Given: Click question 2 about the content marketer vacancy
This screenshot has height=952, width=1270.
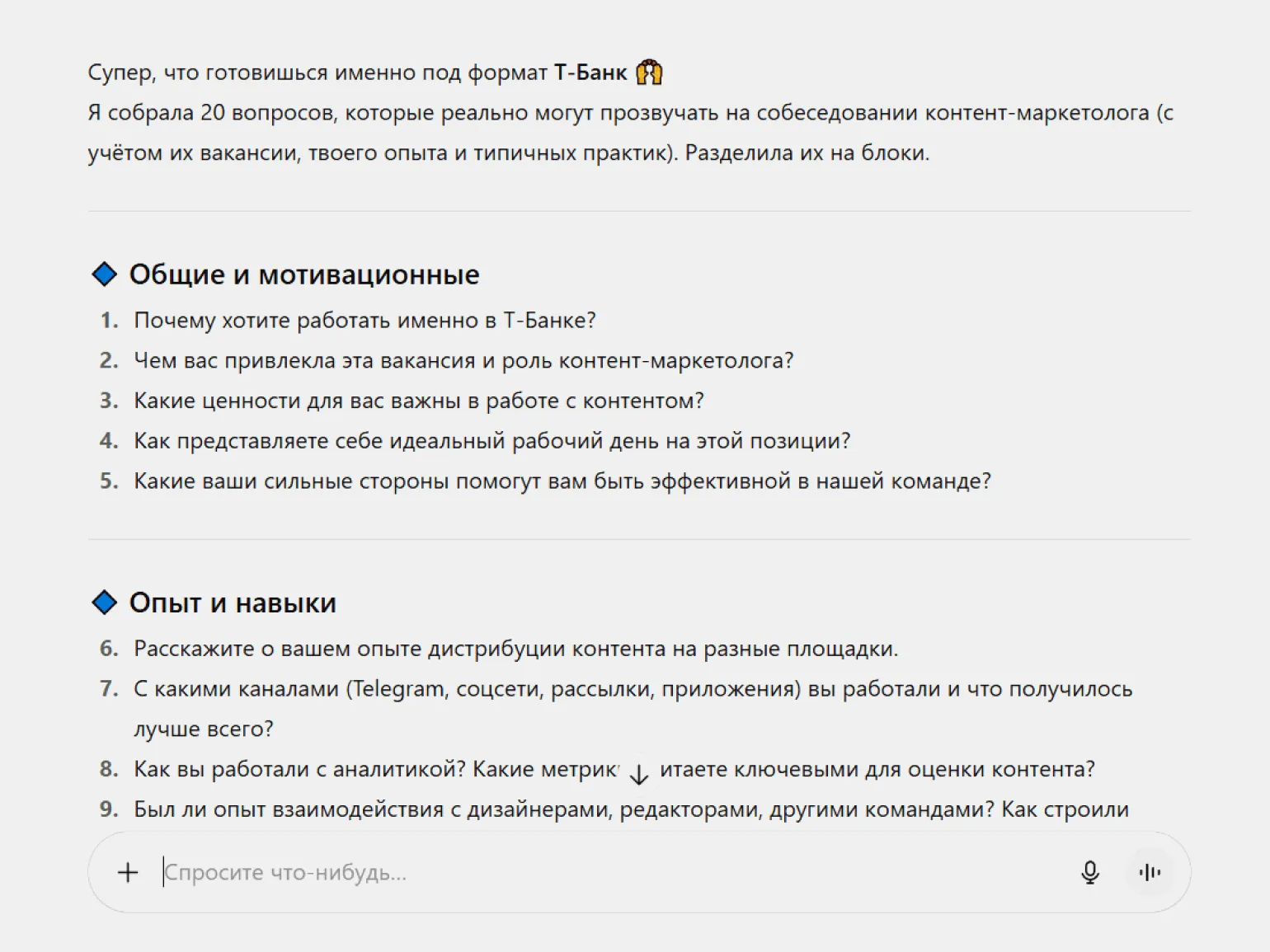Looking at the screenshot, I should (x=463, y=360).
